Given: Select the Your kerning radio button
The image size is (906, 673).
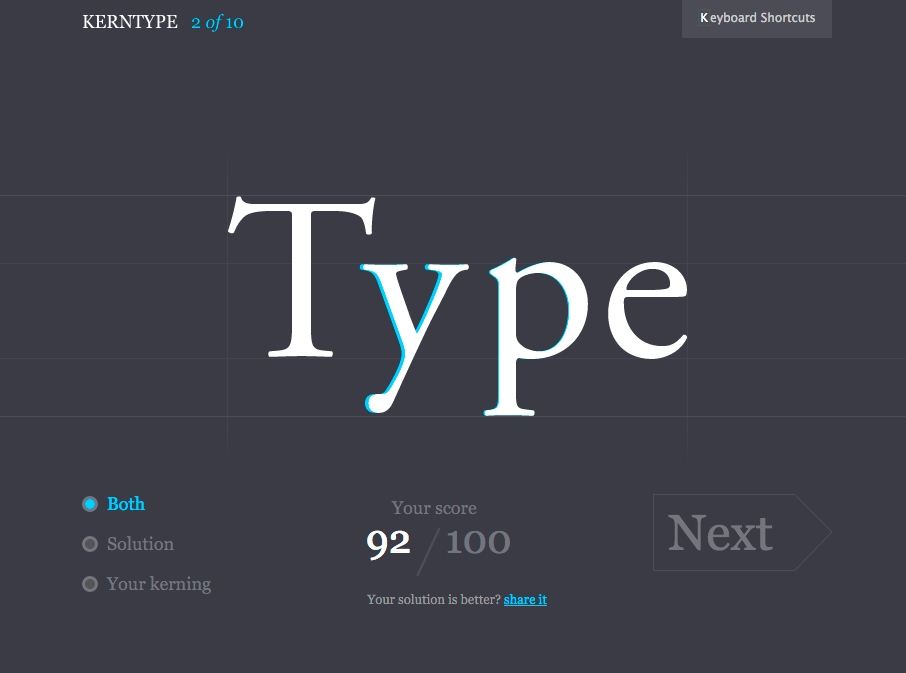Looking at the screenshot, I should pyautogui.click(x=90, y=584).
